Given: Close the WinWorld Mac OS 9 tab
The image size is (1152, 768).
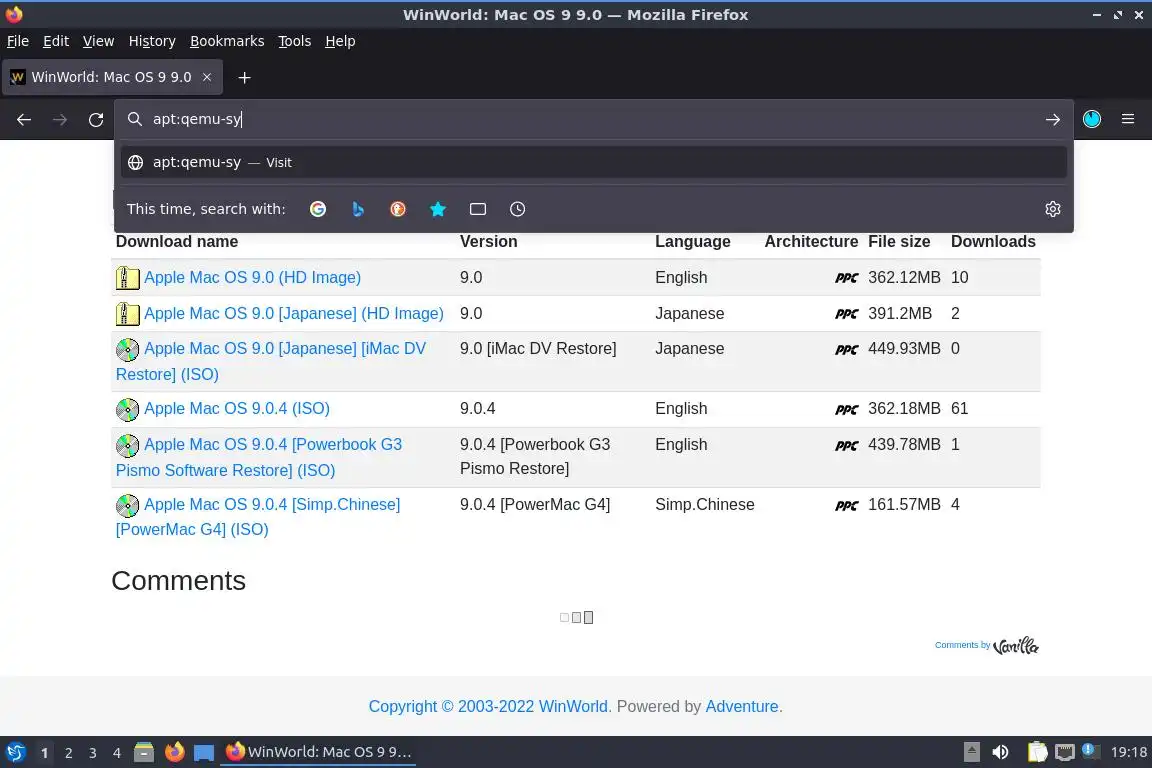Looking at the screenshot, I should click(x=207, y=77).
